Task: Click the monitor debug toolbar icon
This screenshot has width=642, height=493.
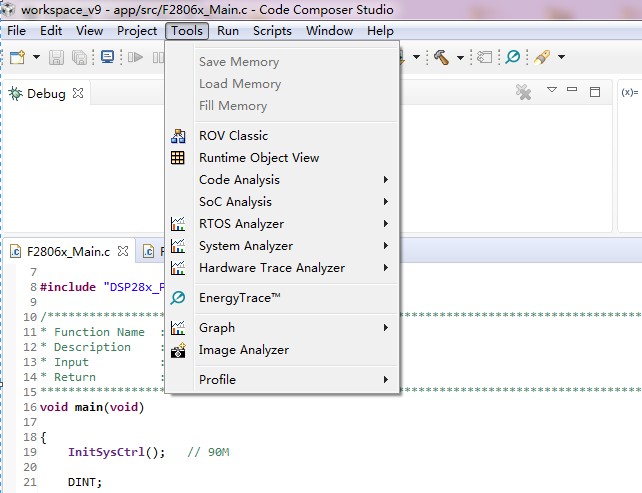Action: click(x=107, y=57)
